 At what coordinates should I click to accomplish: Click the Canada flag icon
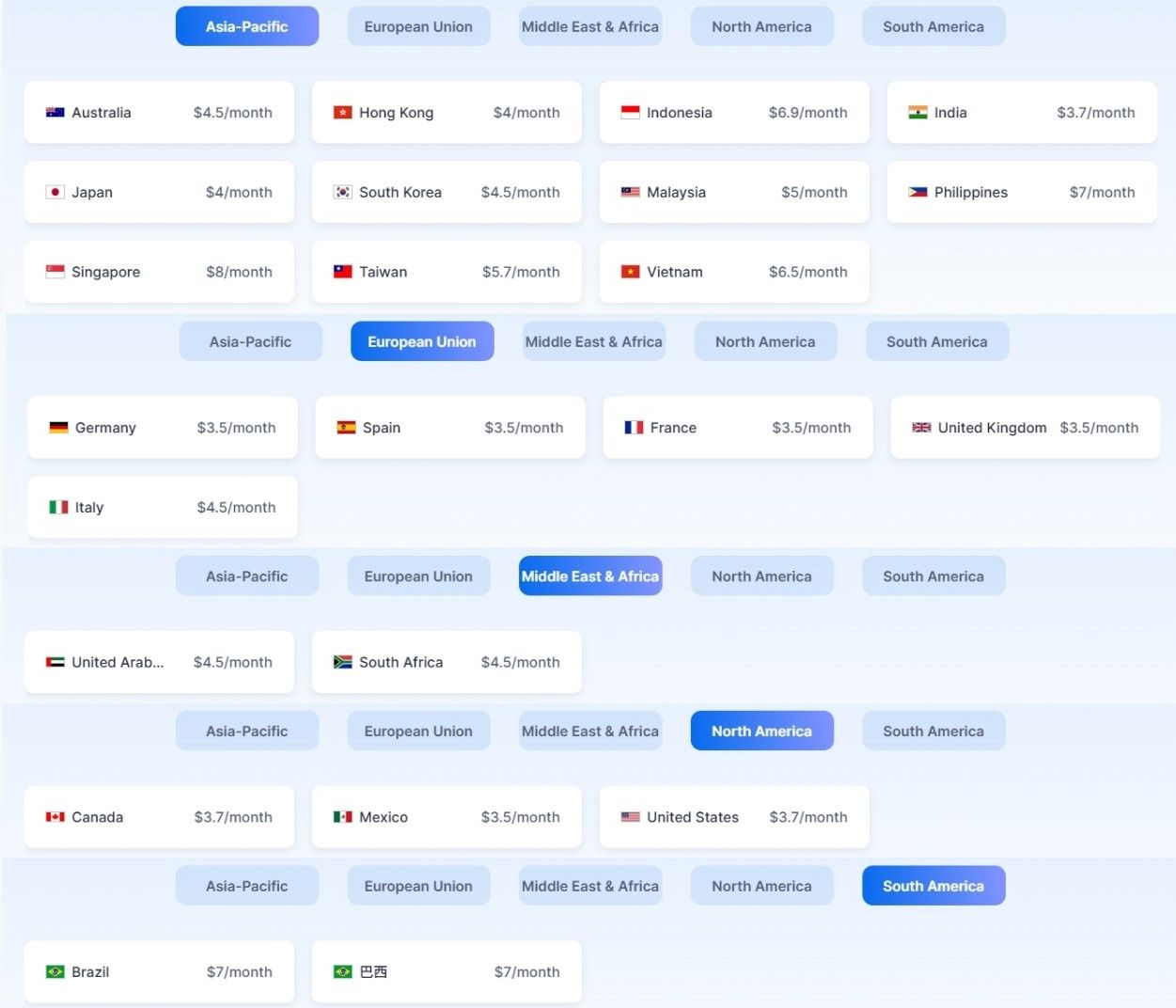pyautogui.click(x=55, y=817)
